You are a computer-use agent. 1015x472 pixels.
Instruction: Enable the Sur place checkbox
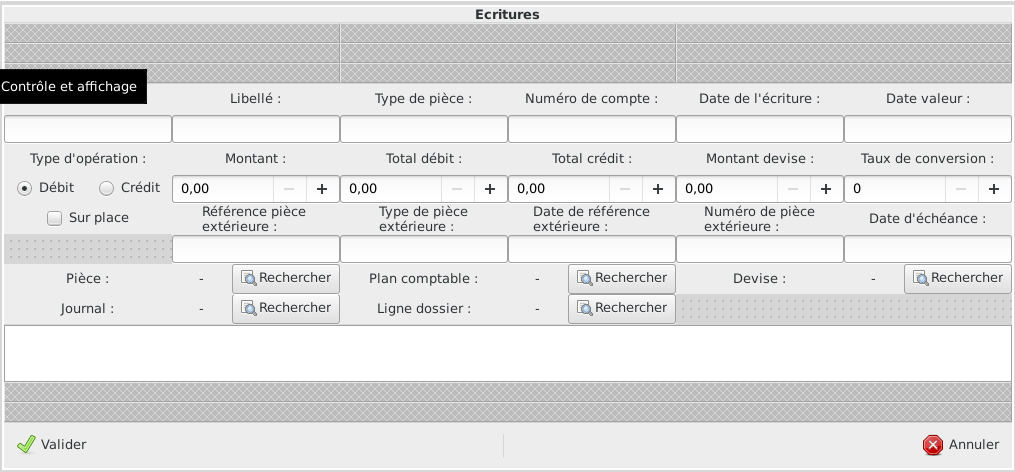pyautogui.click(x=55, y=218)
